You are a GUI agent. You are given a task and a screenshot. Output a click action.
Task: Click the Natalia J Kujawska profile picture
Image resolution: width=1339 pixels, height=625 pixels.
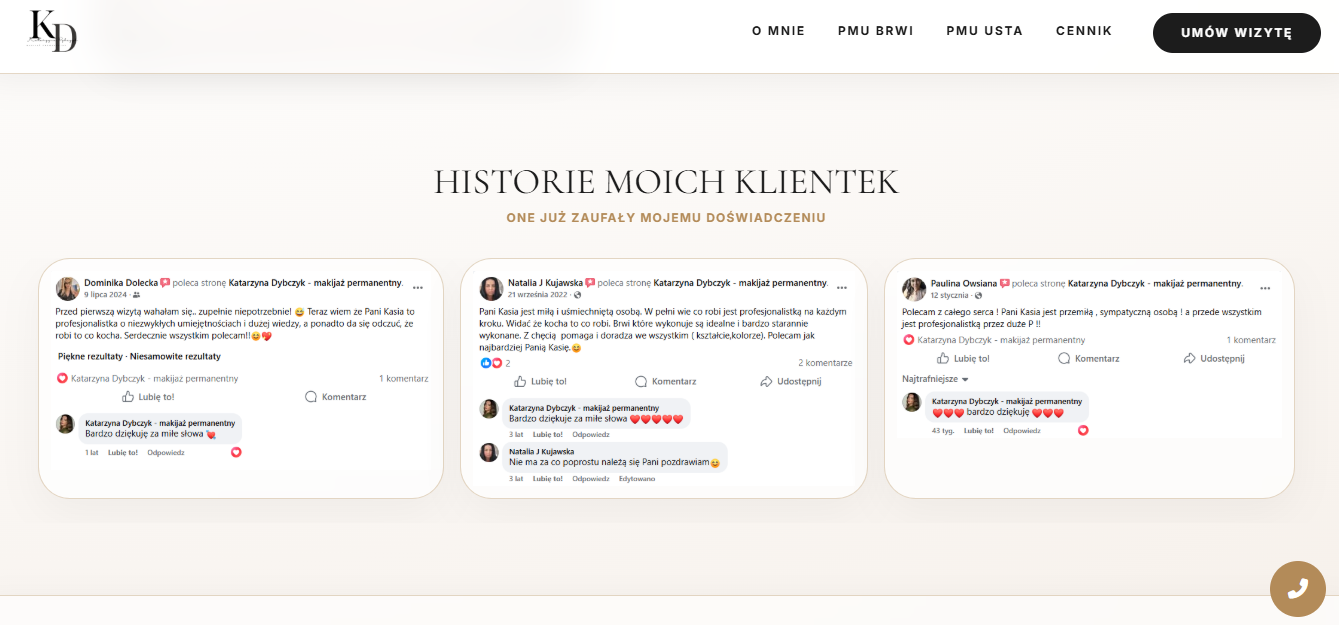[x=492, y=288]
